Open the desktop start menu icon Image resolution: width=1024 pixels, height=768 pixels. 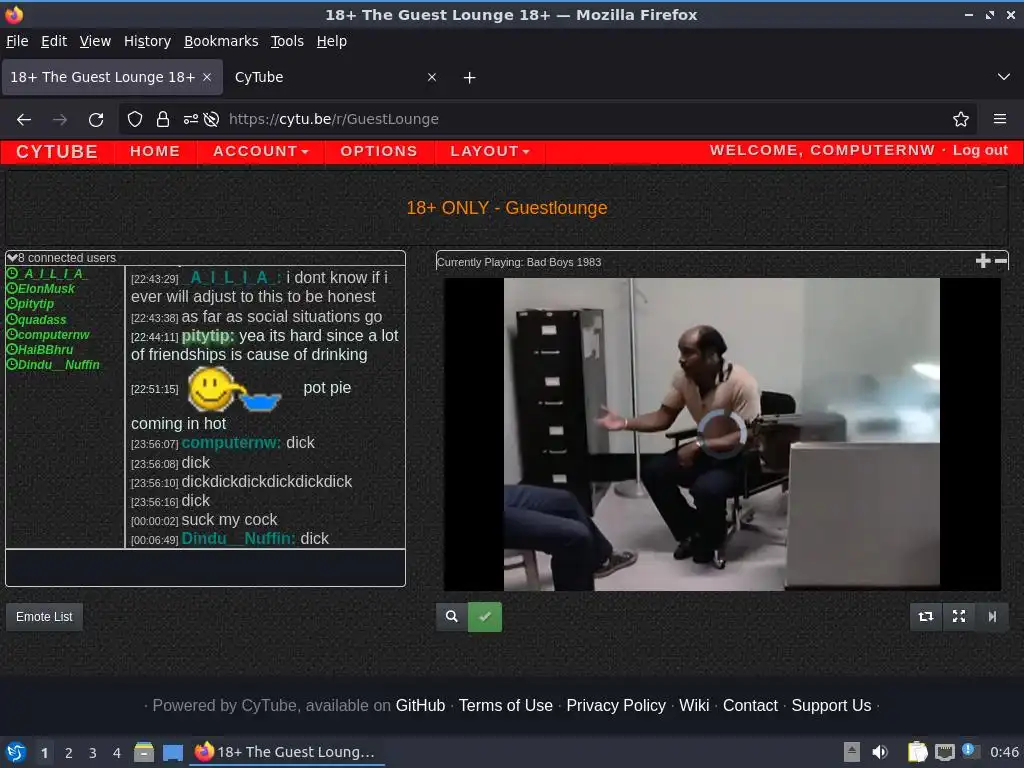coord(16,752)
